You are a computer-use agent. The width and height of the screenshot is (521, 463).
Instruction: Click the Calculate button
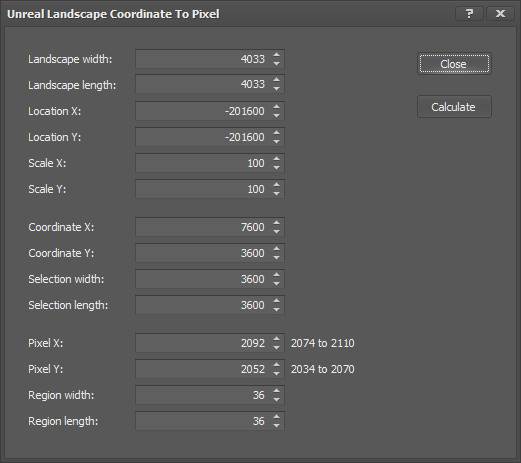click(454, 107)
